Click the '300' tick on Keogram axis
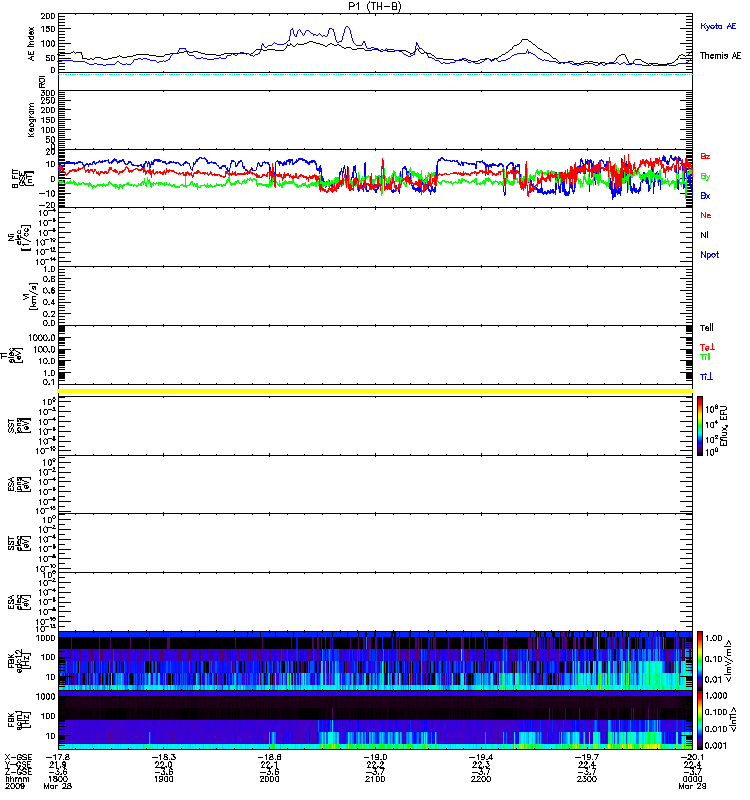The width and height of the screenshot is (750, 800). pyautogui.click(x=48, y=93)
